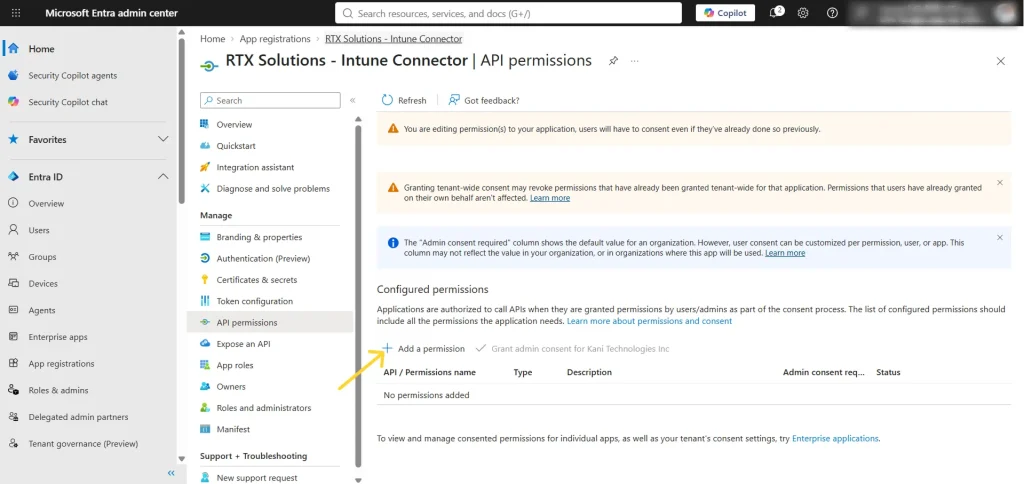1024x484 pixels.
Task: Open Entra ID Overview in left navigation
Action: tap(46, 204)
